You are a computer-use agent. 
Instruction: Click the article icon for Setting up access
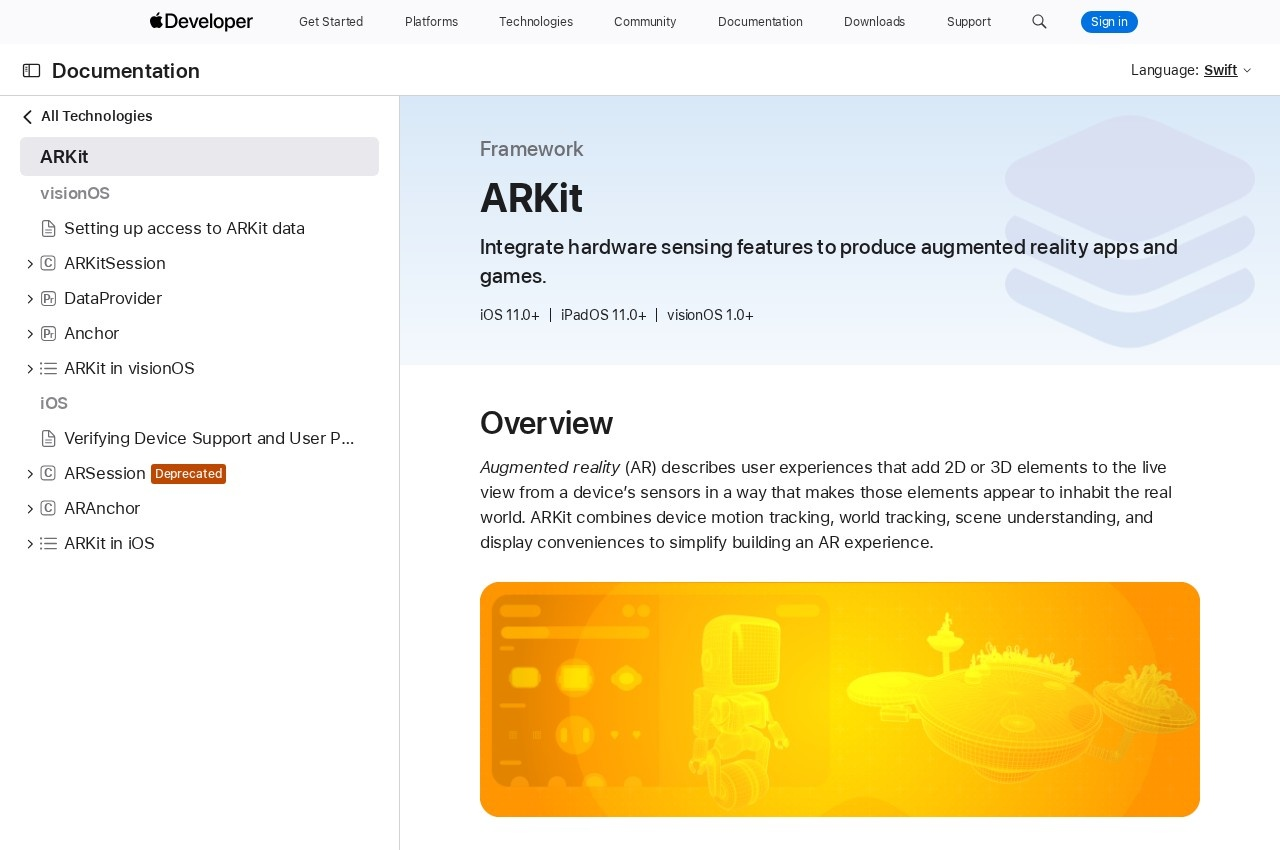point(48,228)
